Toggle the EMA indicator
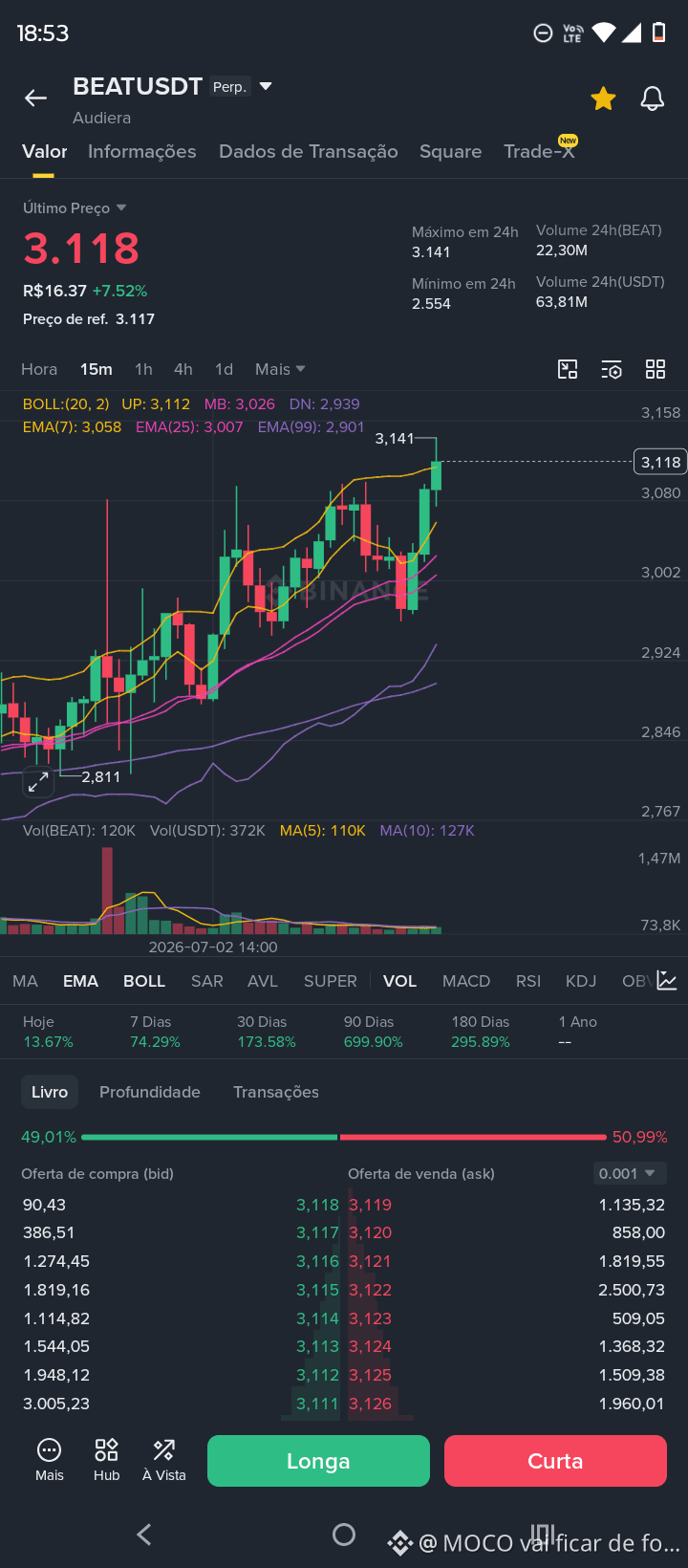The height and width of the screenshot is (1568, 688). 80,981
